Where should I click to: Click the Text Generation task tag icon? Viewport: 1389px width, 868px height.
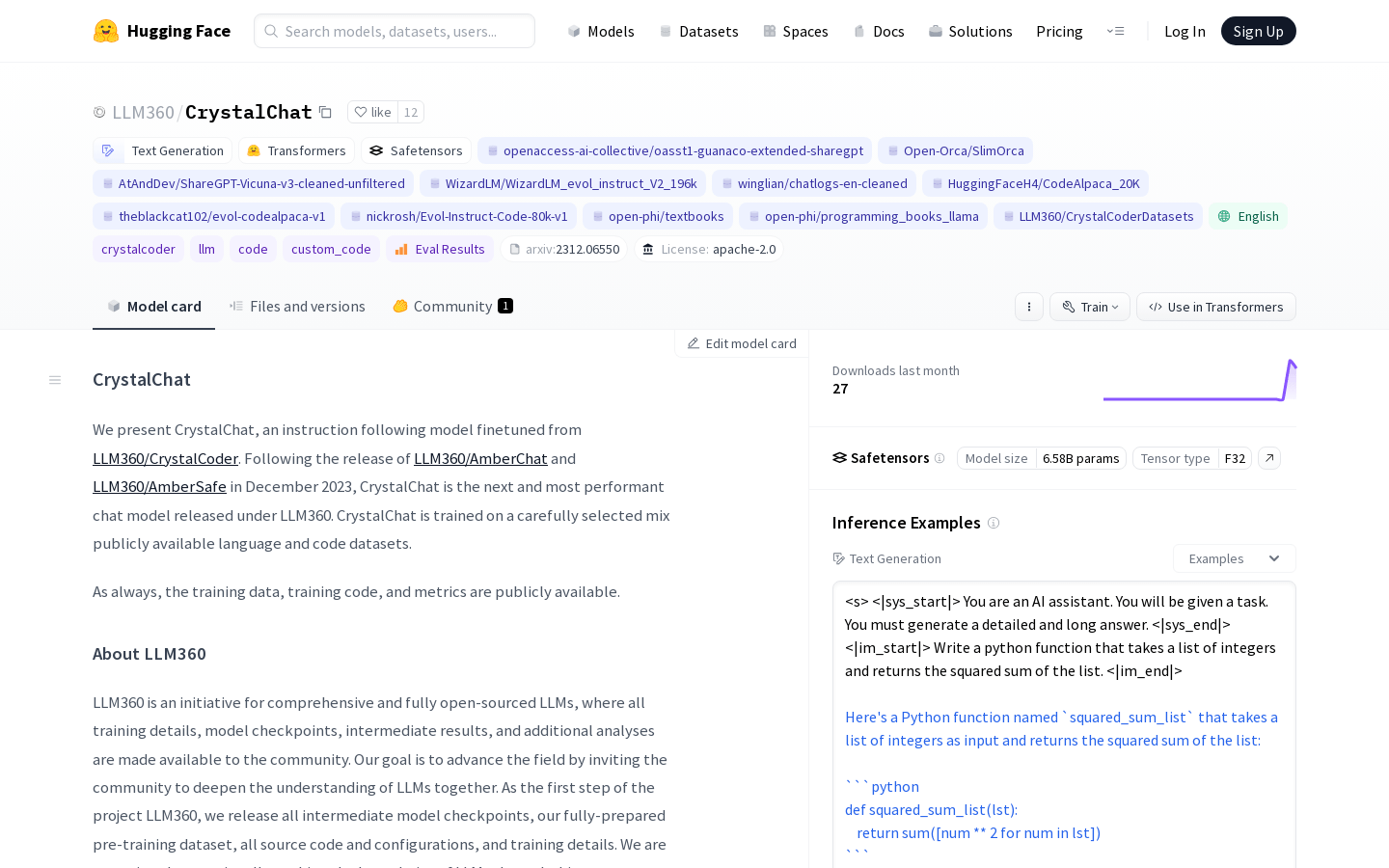point(108,150)
